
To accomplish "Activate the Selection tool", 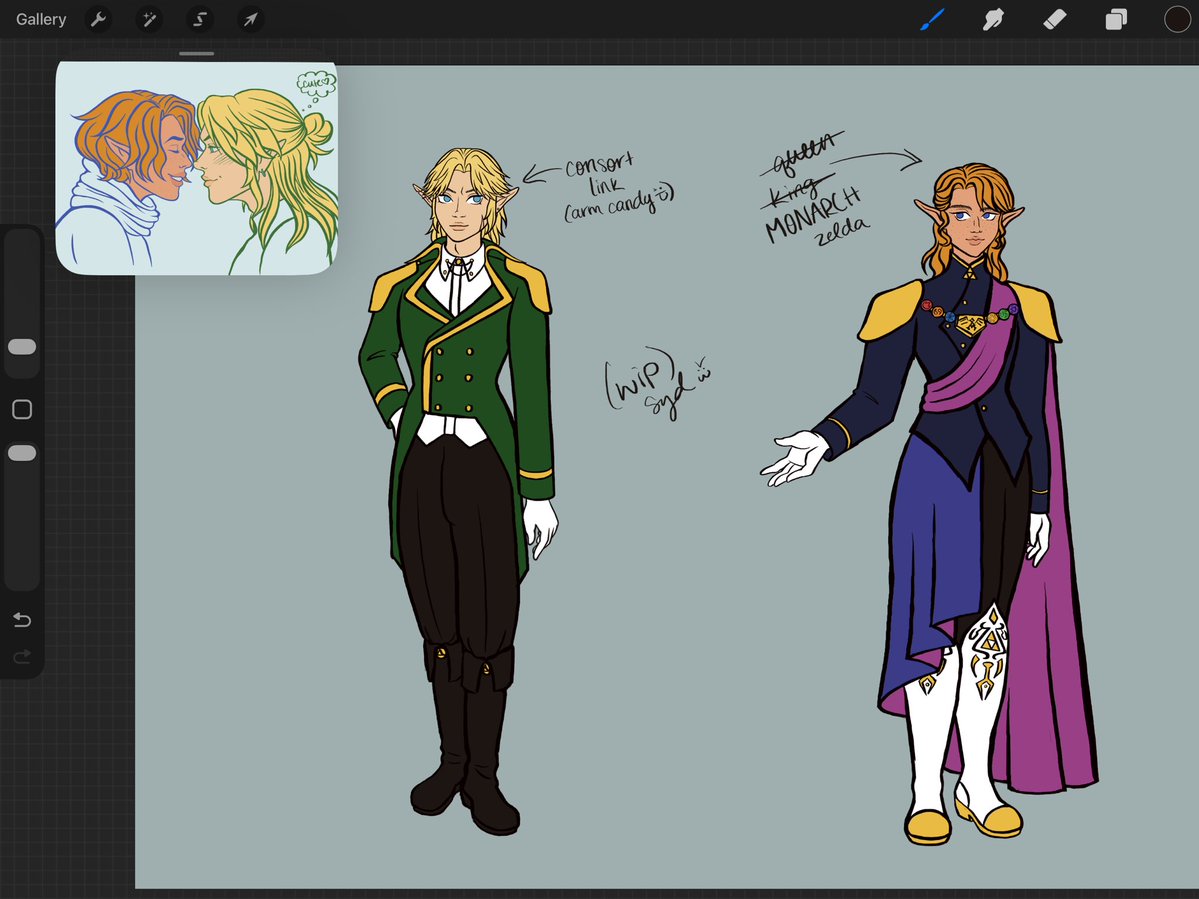I will click(x=200, y=19).
